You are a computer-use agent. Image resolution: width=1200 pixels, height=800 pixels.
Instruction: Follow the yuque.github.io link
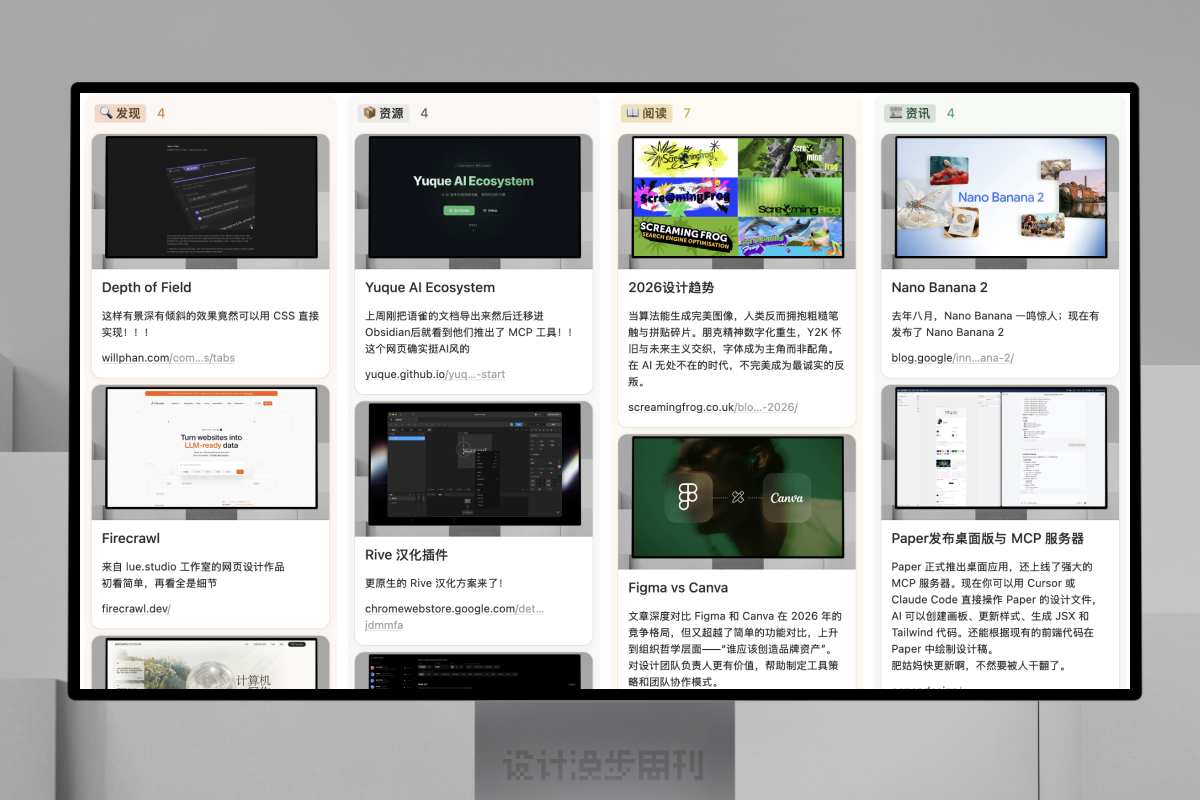pos(435,374)
